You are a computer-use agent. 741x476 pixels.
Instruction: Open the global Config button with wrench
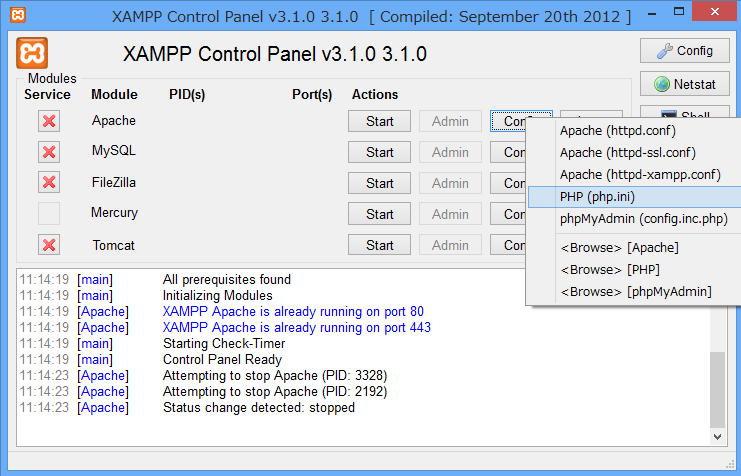coord(685,51)
